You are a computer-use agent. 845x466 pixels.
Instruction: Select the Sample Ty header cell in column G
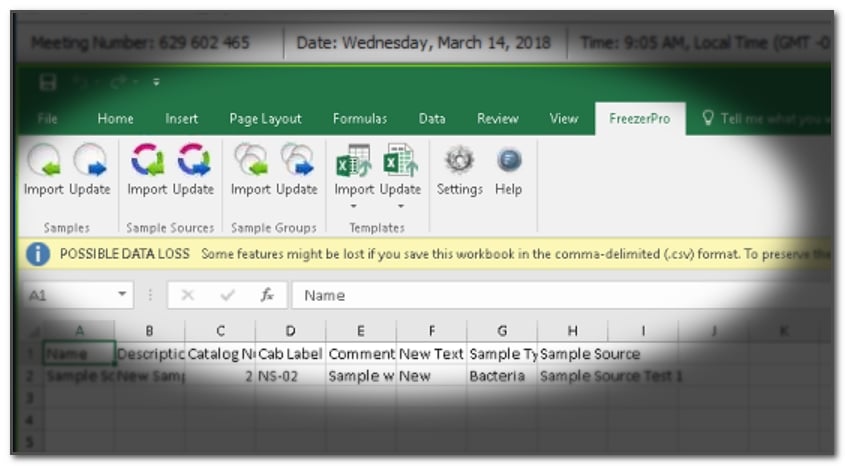502,353
